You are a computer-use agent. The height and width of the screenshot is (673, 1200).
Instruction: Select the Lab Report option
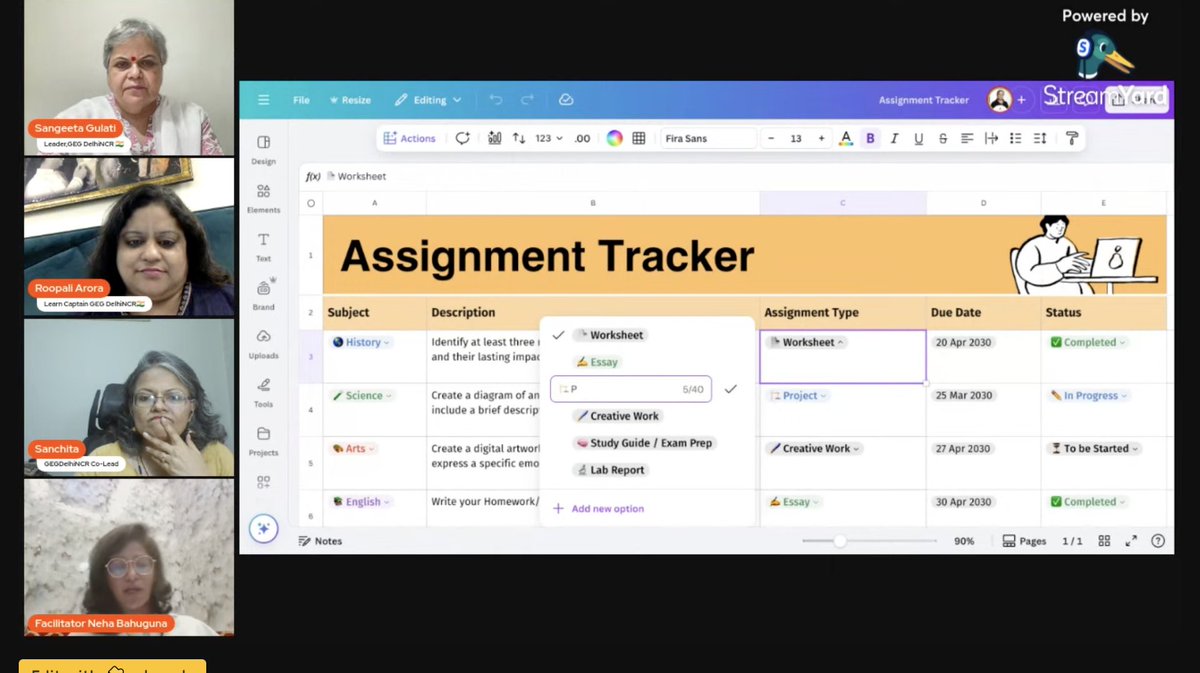(610, 470)
